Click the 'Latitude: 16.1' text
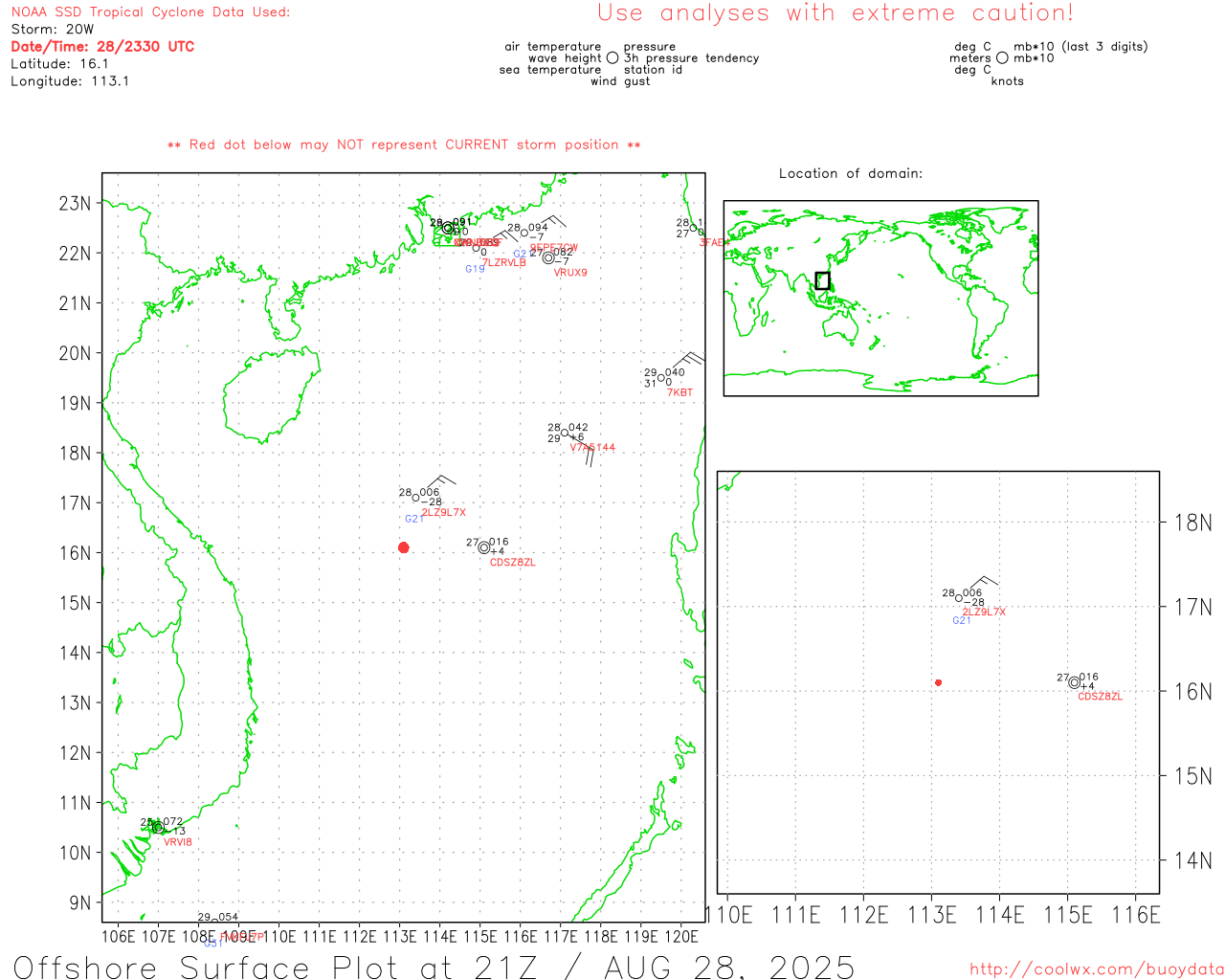The image size is (1225, 980). tap(59, 64)
